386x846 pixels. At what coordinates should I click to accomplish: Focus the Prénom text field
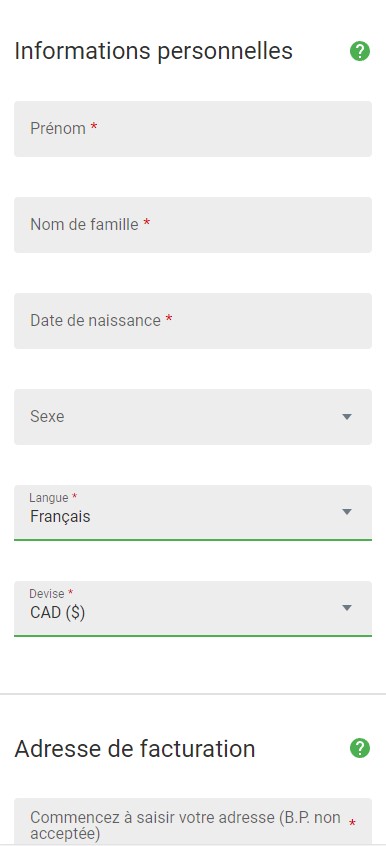[193, 129]
